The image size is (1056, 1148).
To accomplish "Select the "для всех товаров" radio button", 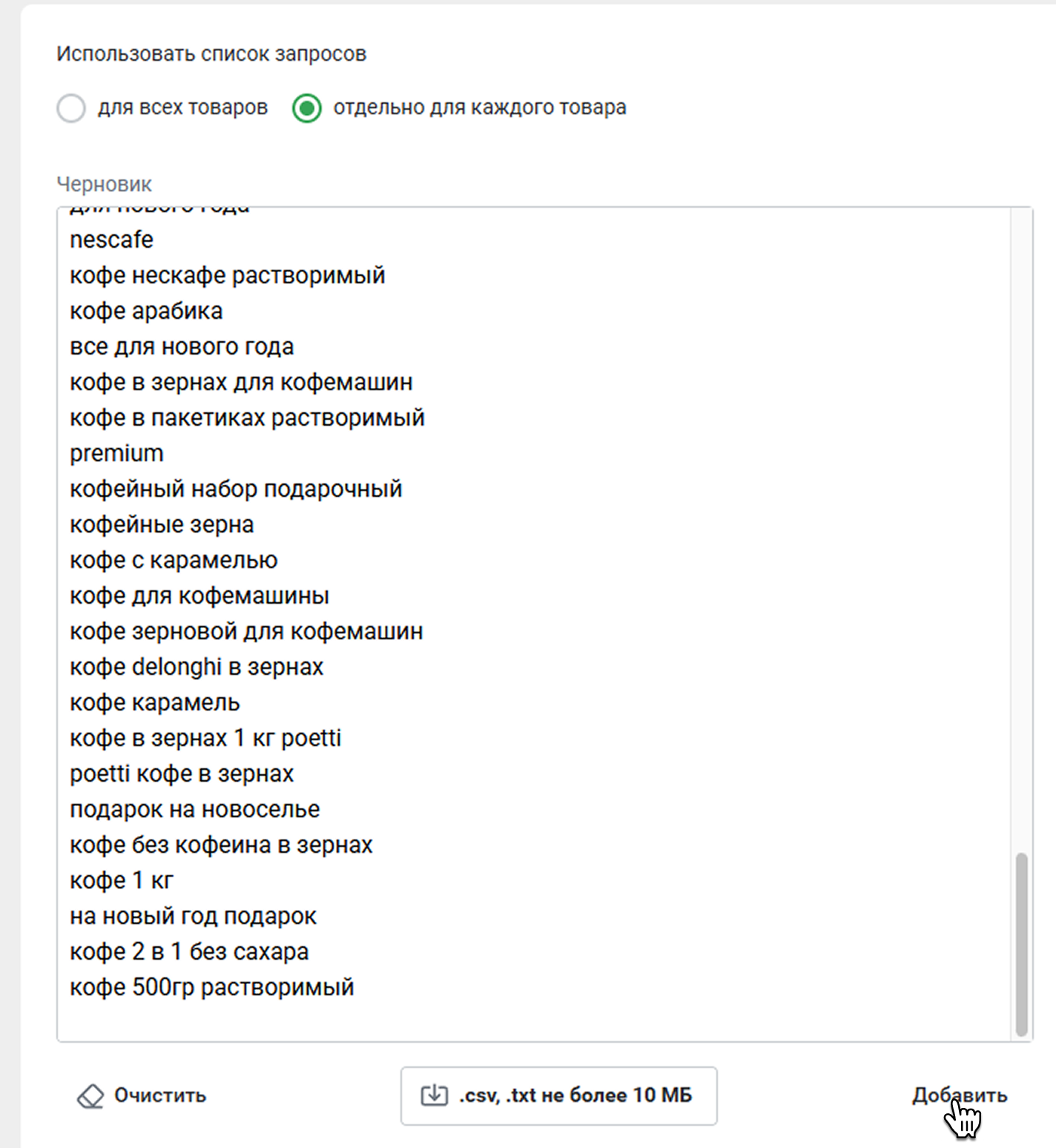I will [x=72, y=108].
